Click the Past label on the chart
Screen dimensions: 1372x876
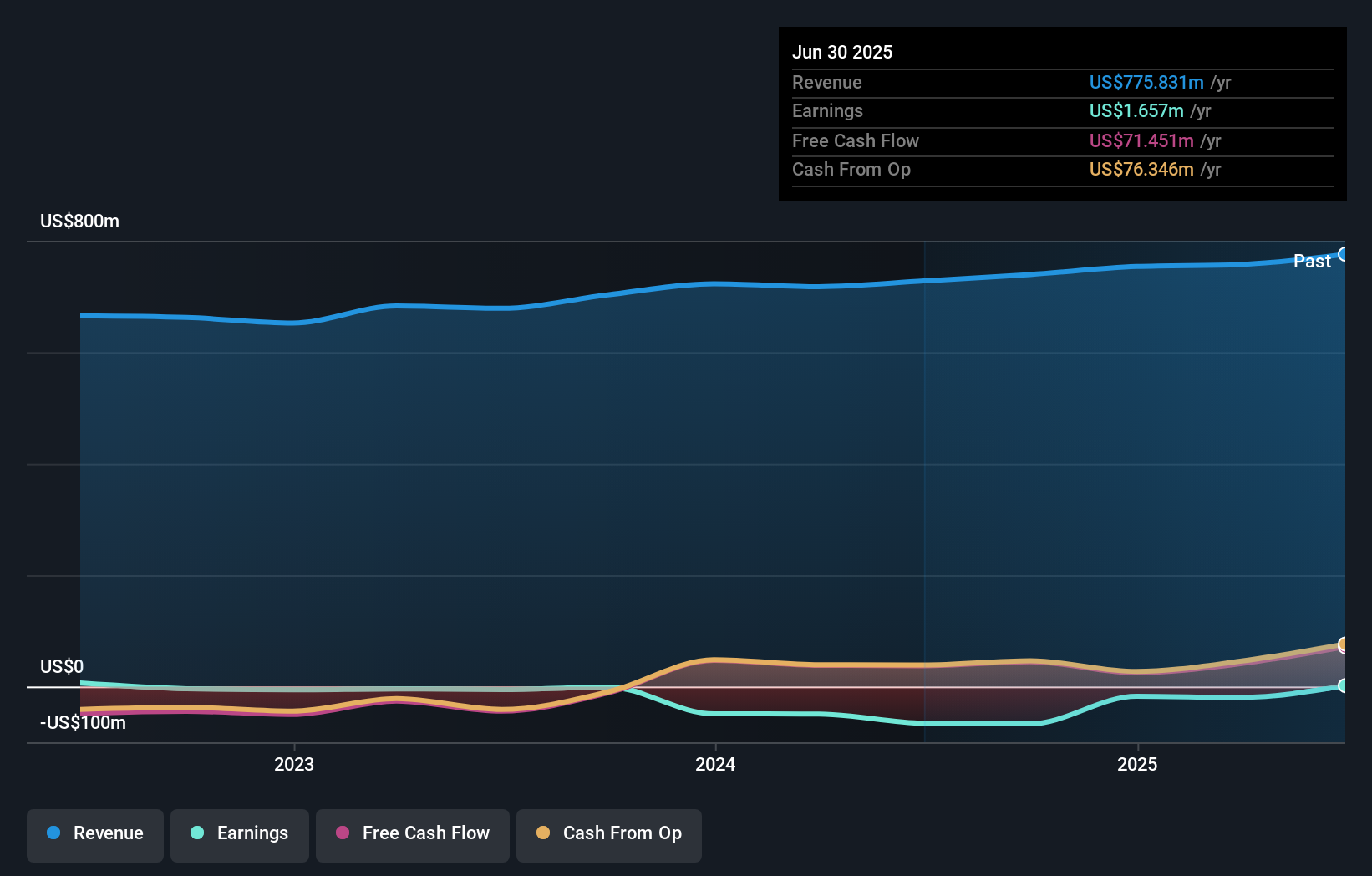pos(1312,261)
